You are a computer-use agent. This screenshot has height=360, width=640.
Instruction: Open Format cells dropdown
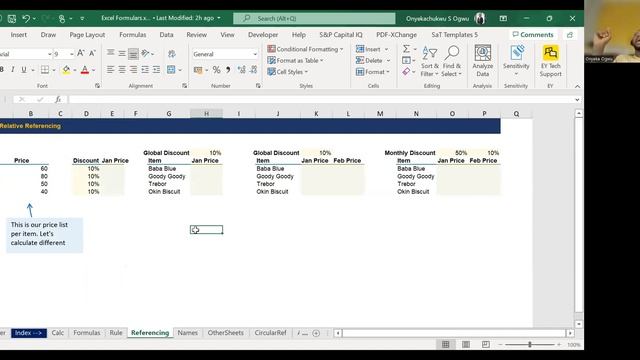pos(373,72)
